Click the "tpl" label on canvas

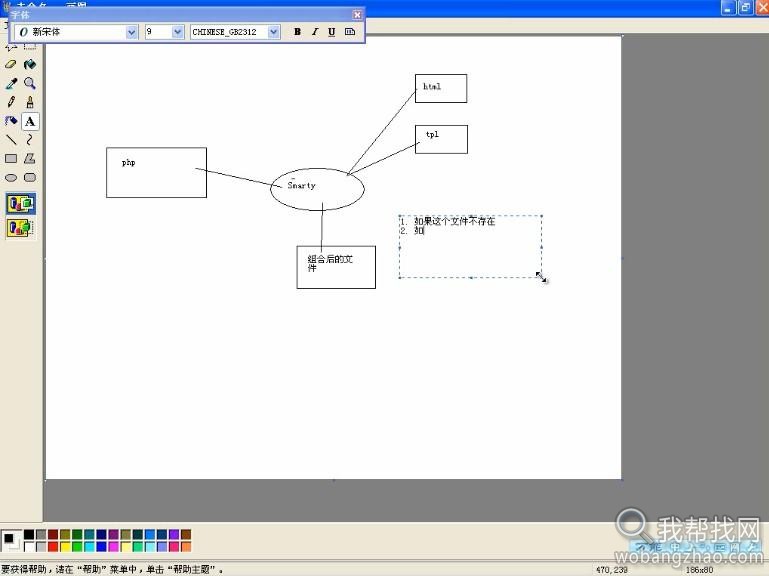[x=432, y=134]
